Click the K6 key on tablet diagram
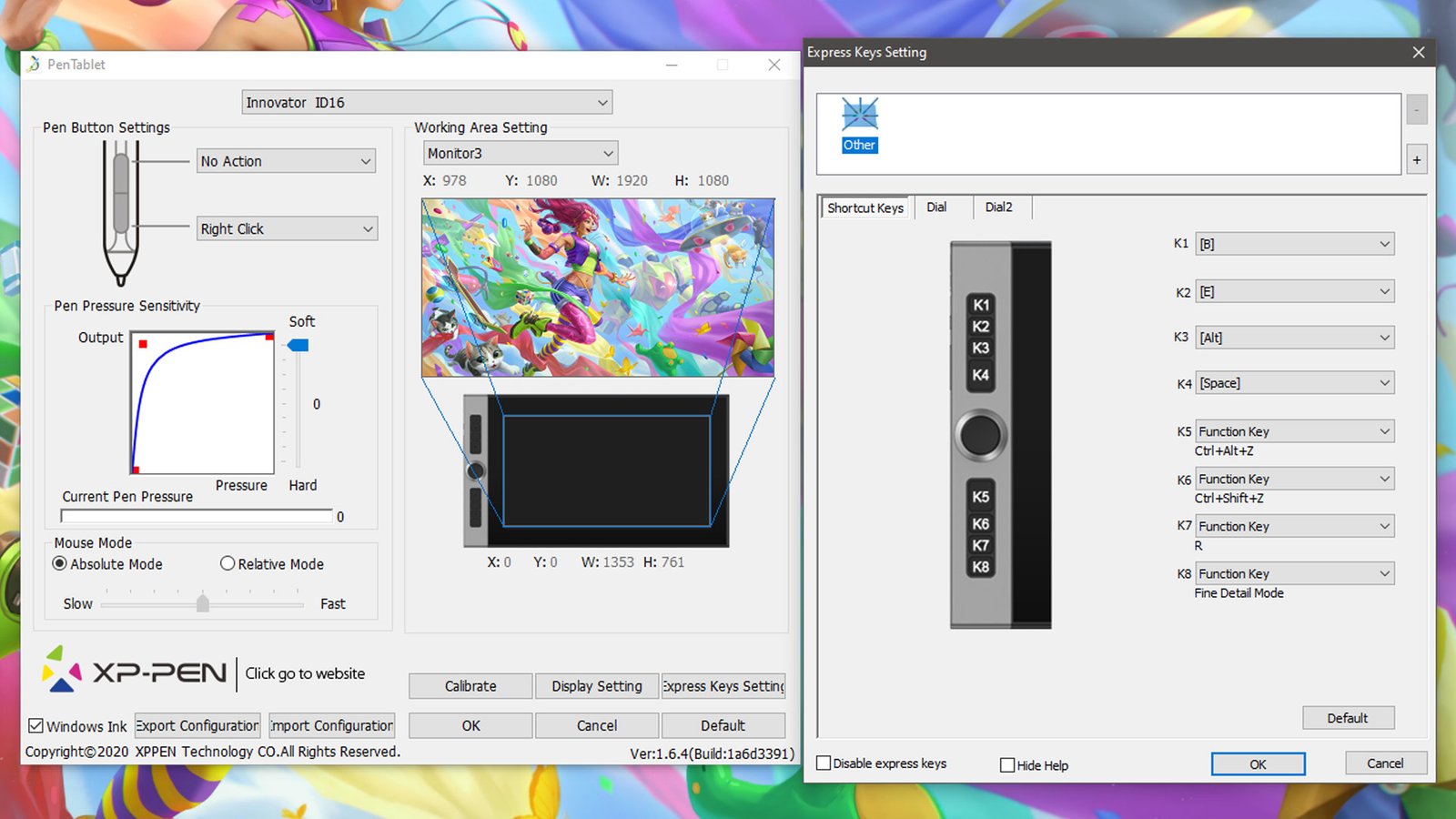Image resolution: width=1456 pixels, height=819 pixels. point(980,524)
